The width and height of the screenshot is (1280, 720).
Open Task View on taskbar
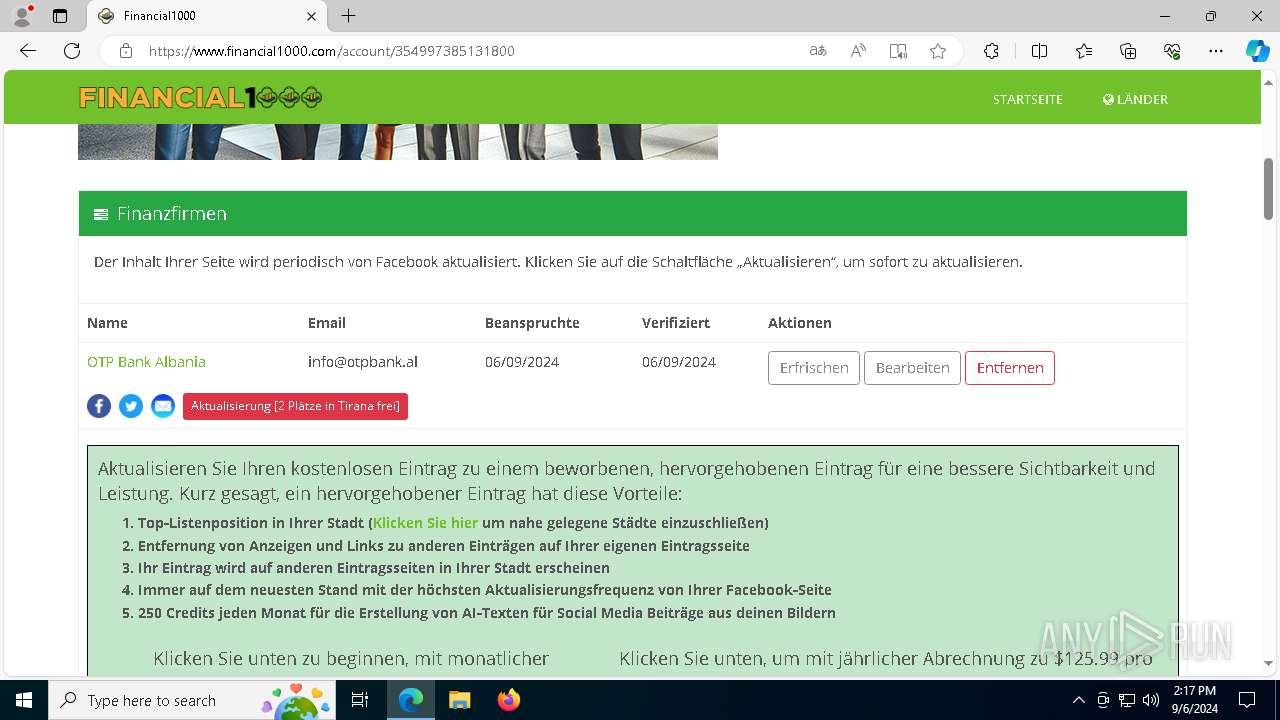pyautogui.click(x=361, y=700)
